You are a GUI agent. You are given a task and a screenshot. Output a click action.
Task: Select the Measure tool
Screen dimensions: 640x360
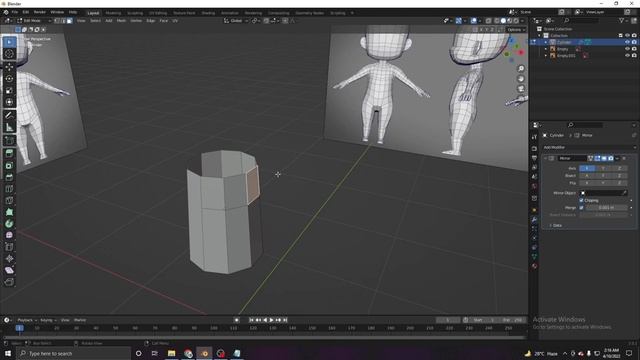point(9,127)
